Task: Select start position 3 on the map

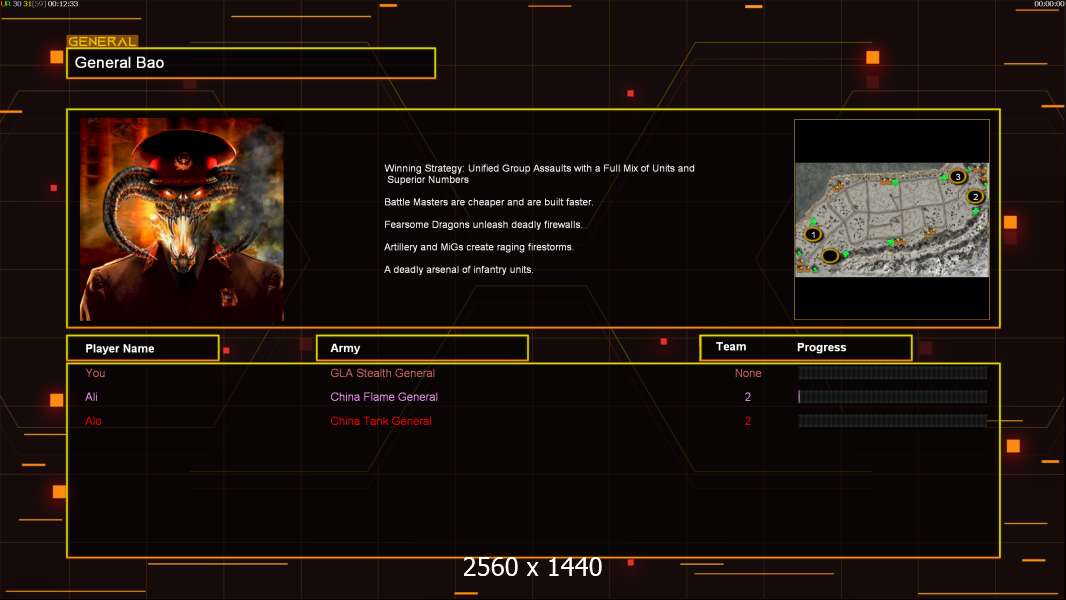Action: tap(958, 177)
